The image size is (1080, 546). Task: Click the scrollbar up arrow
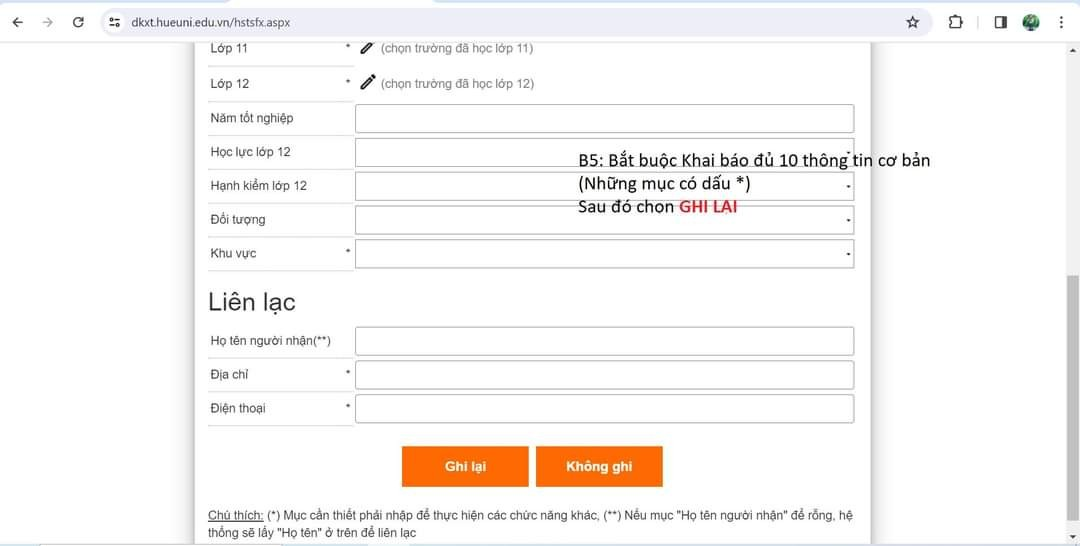click(x=1072, y=50)
